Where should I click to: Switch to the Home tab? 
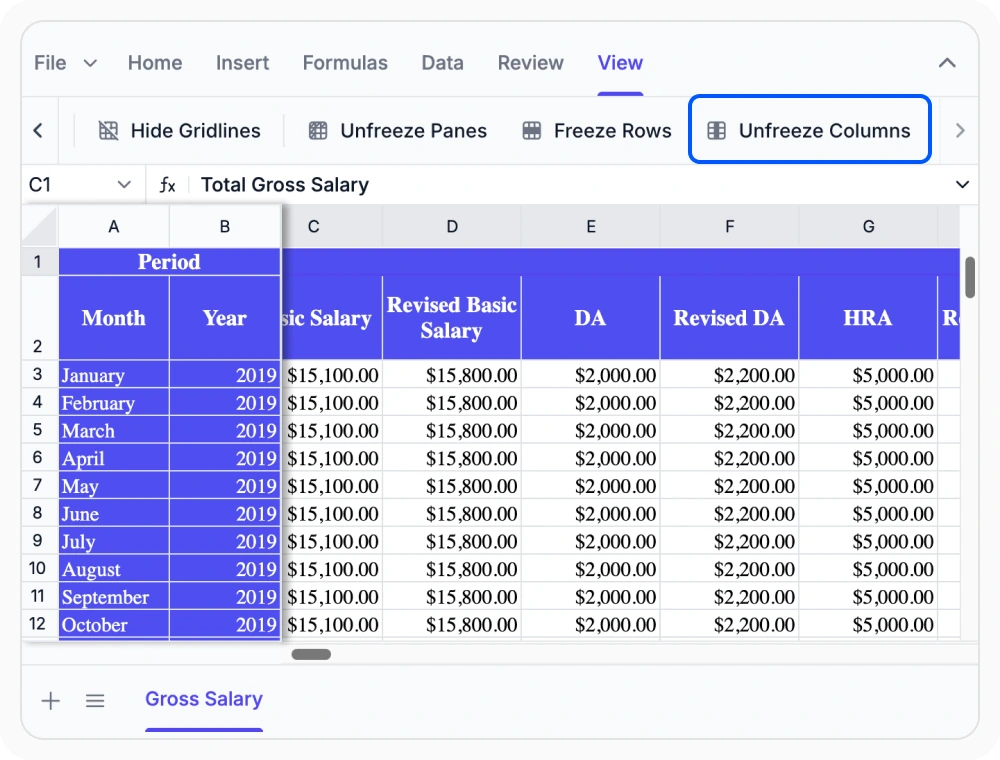(x=155, y=63)
